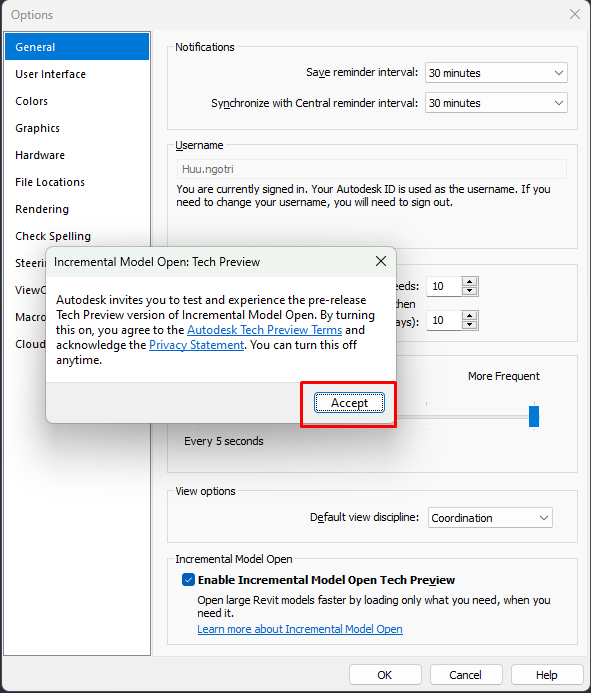Open Default view discipline dropdown
Viewport: 591px width, 693px height.
pyautogui.click(x=490, y=518)
